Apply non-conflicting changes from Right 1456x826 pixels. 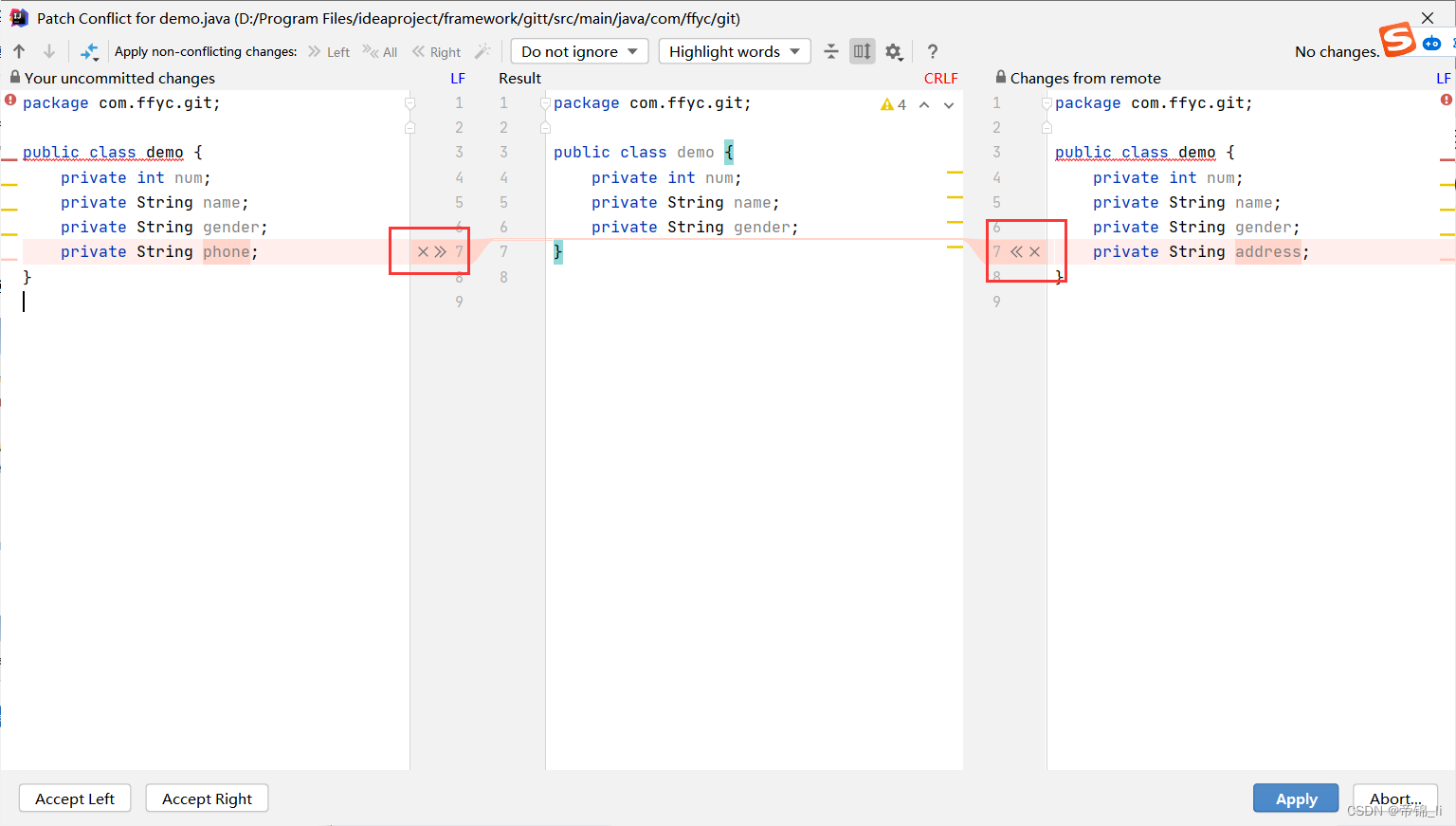pyautogui.click(x=436, y=52)
